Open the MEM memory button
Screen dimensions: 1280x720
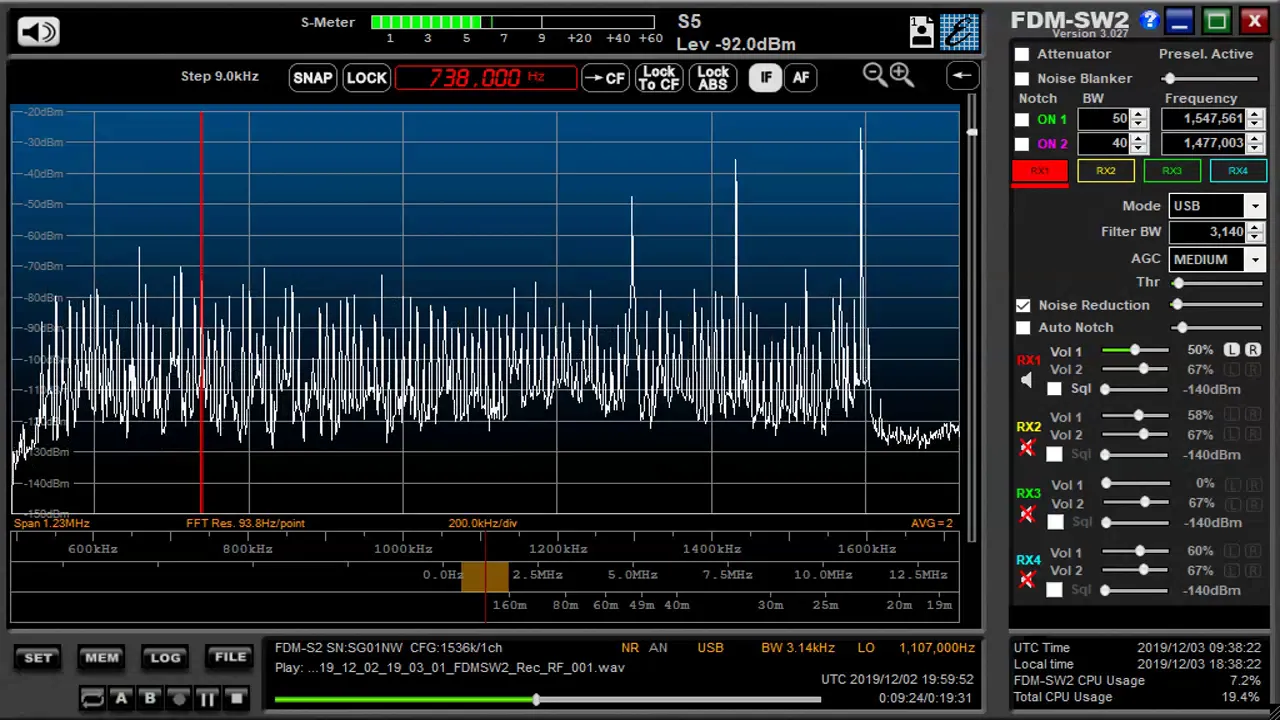click(x=102, y=658)
